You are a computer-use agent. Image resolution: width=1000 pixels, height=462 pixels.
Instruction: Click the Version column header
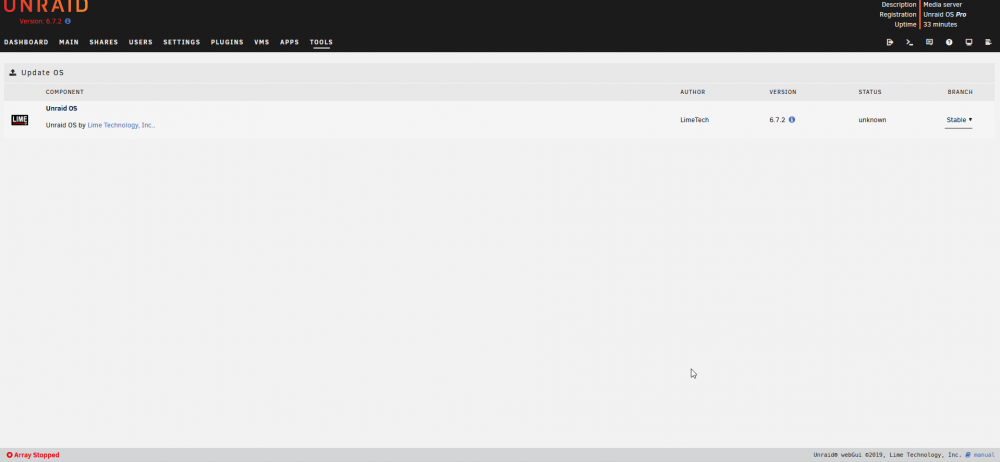[x=783, y=92]
